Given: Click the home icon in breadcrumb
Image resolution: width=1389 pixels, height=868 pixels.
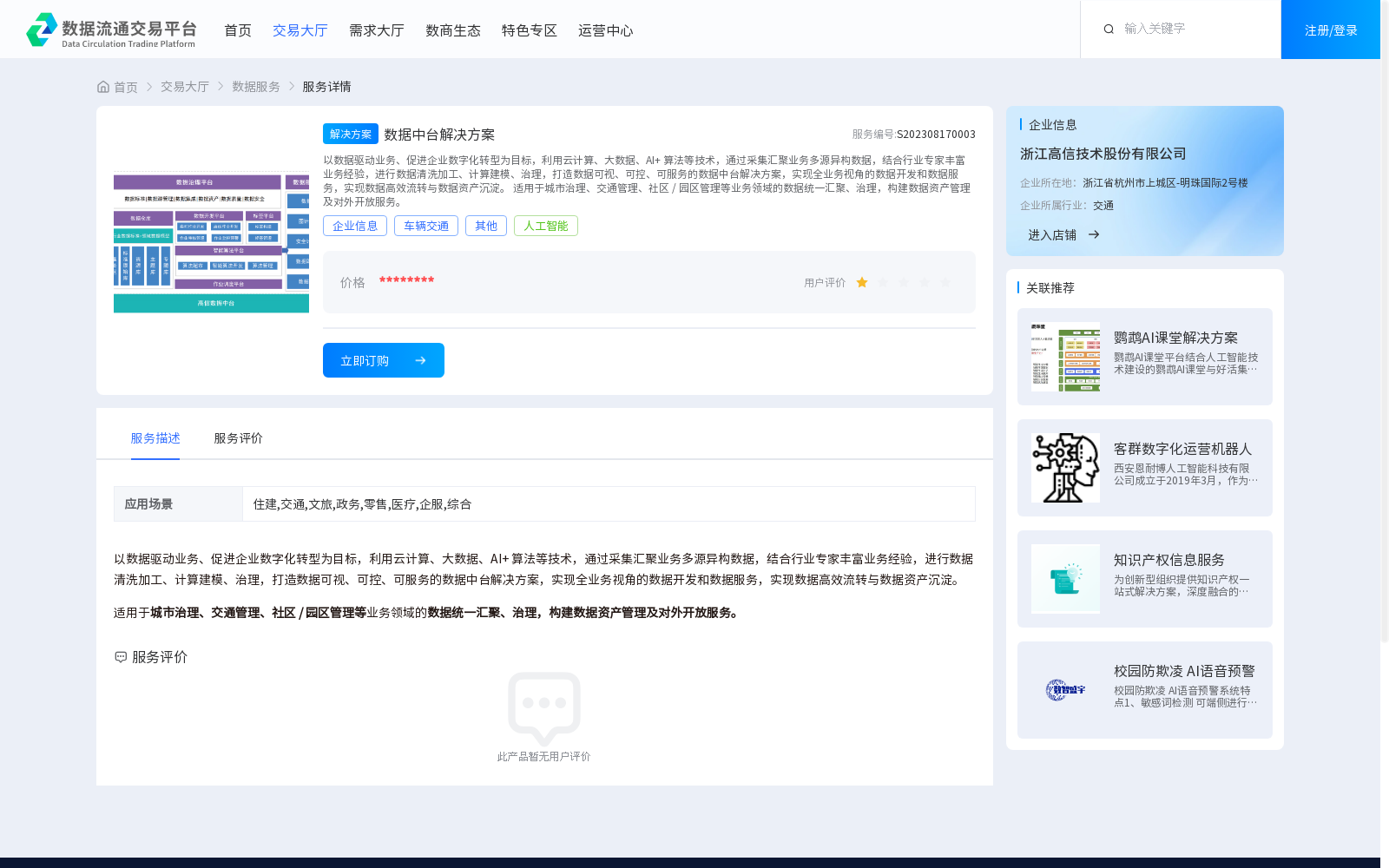Looking at the screenshot, I should (103, 87).
